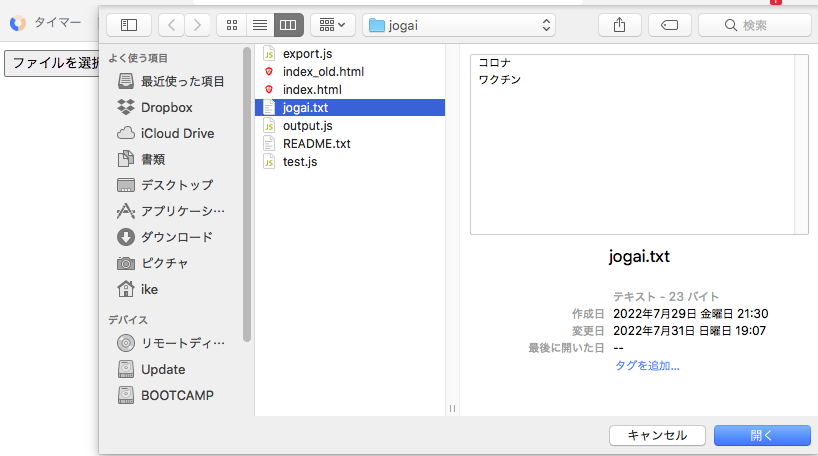Open the jogai folder path popup
This screenshot has height=456, width=818.
459,25
